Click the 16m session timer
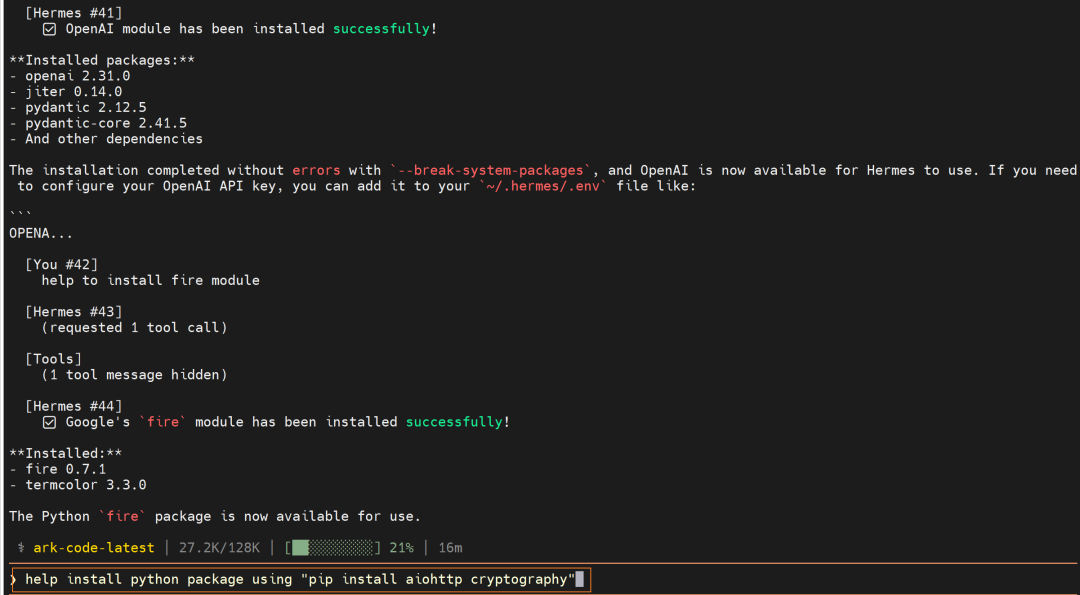 (x=450, y=548)
